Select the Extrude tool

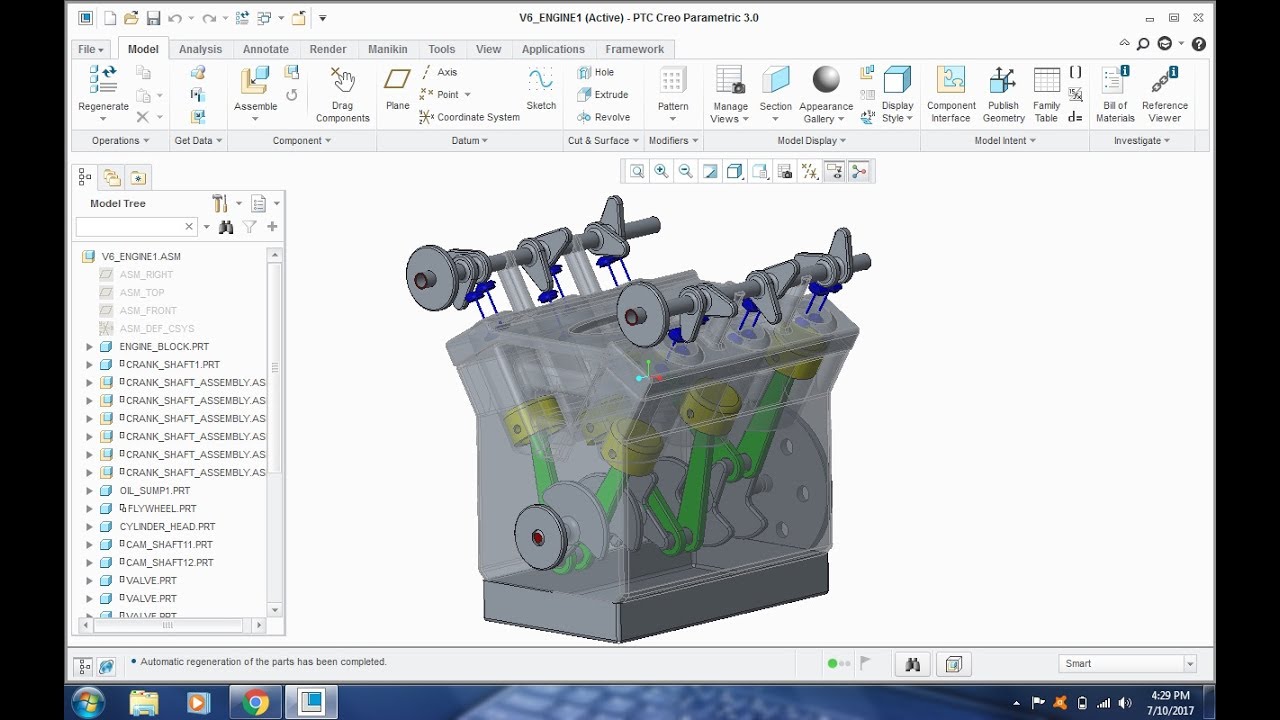602,95
